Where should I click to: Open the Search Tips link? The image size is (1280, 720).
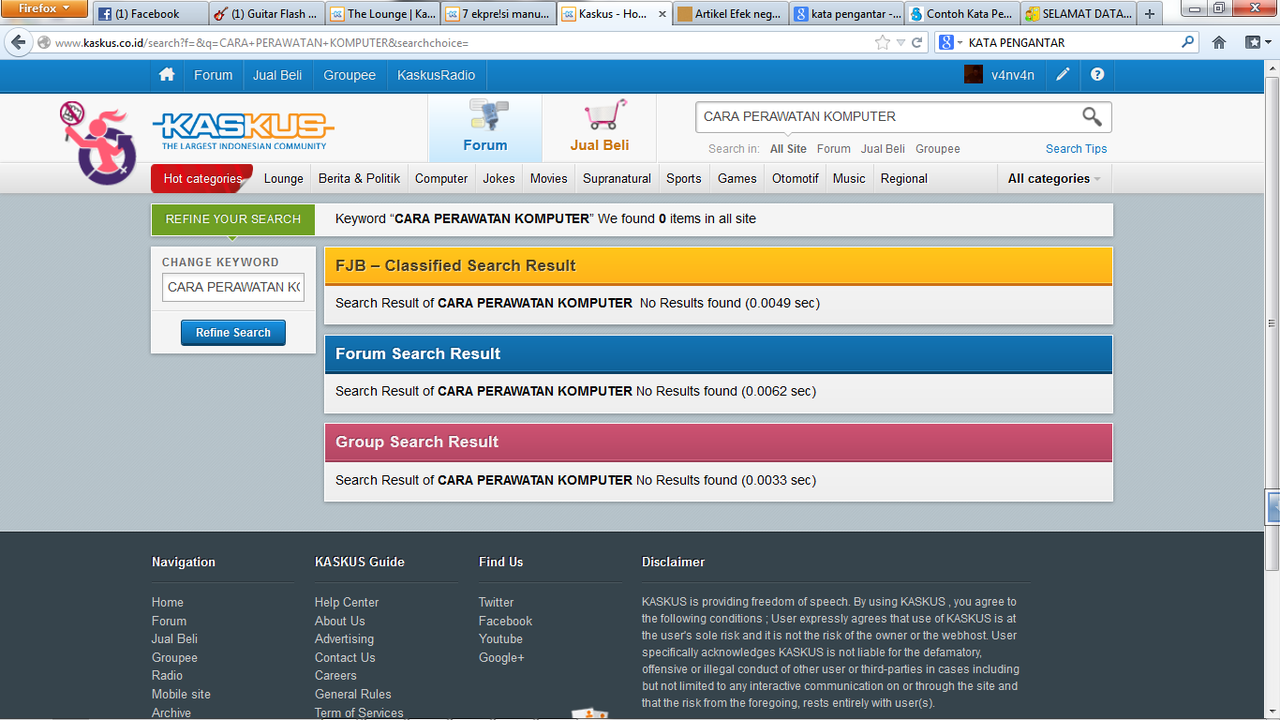[1076, 149]
